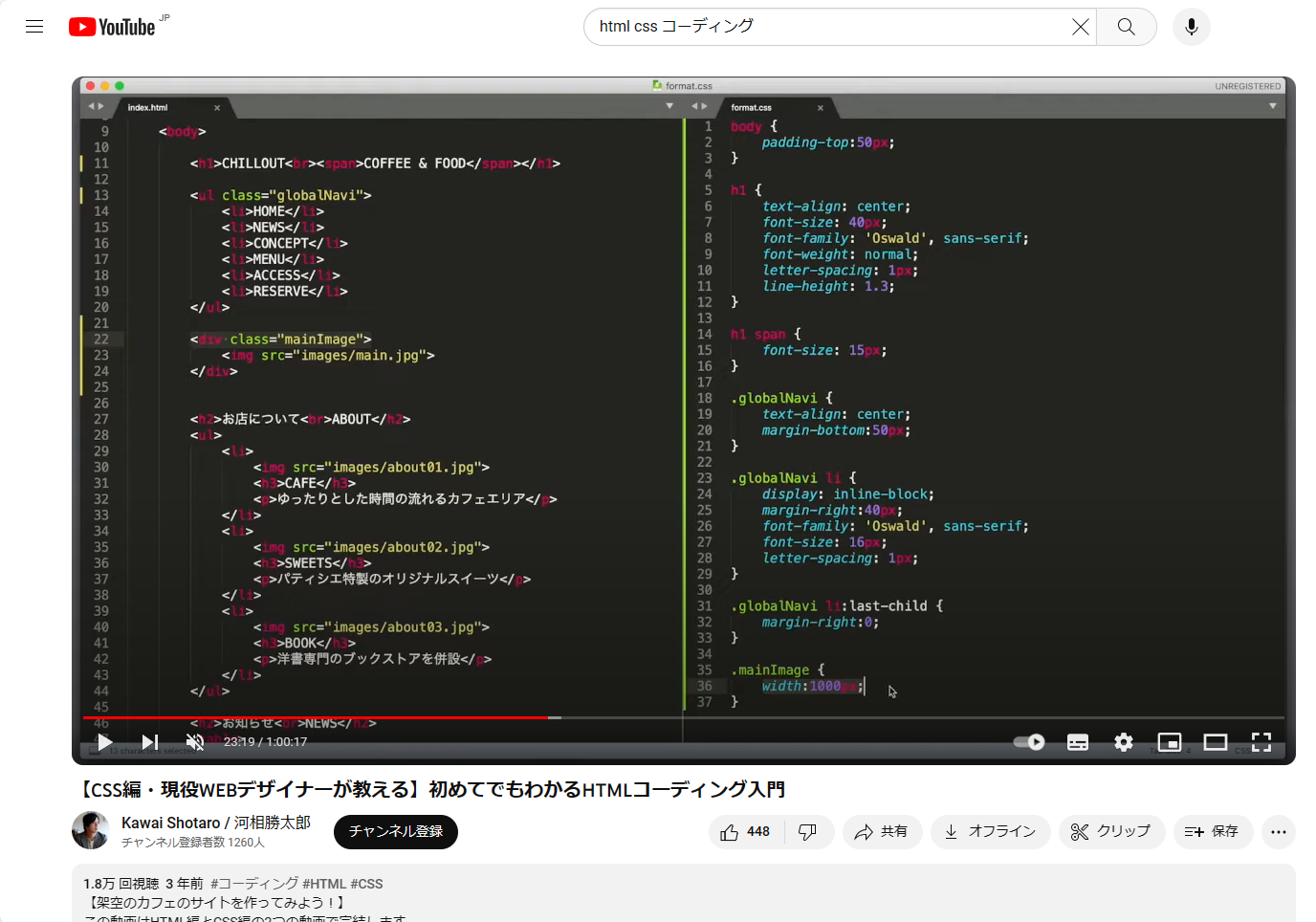This screenshot has height=922, width=1316.
Task: Open the hamburger navigation menu
Action: [34, 26]
